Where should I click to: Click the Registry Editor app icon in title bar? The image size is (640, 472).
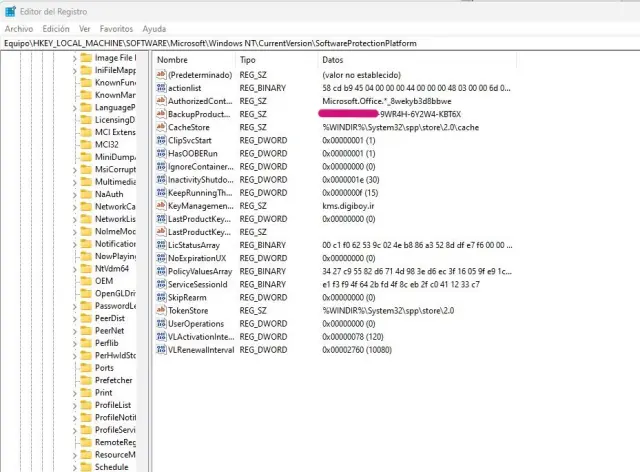10,10
